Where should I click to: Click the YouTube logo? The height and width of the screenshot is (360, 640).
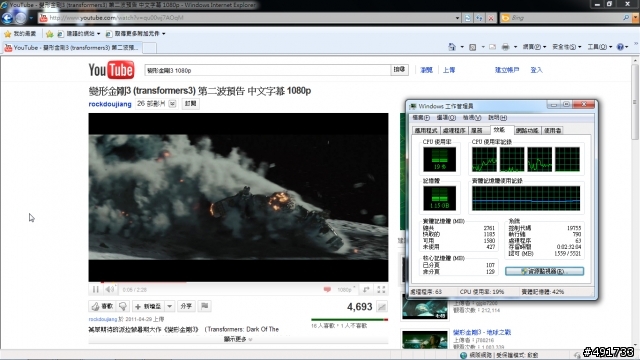[x=111, y=70]
